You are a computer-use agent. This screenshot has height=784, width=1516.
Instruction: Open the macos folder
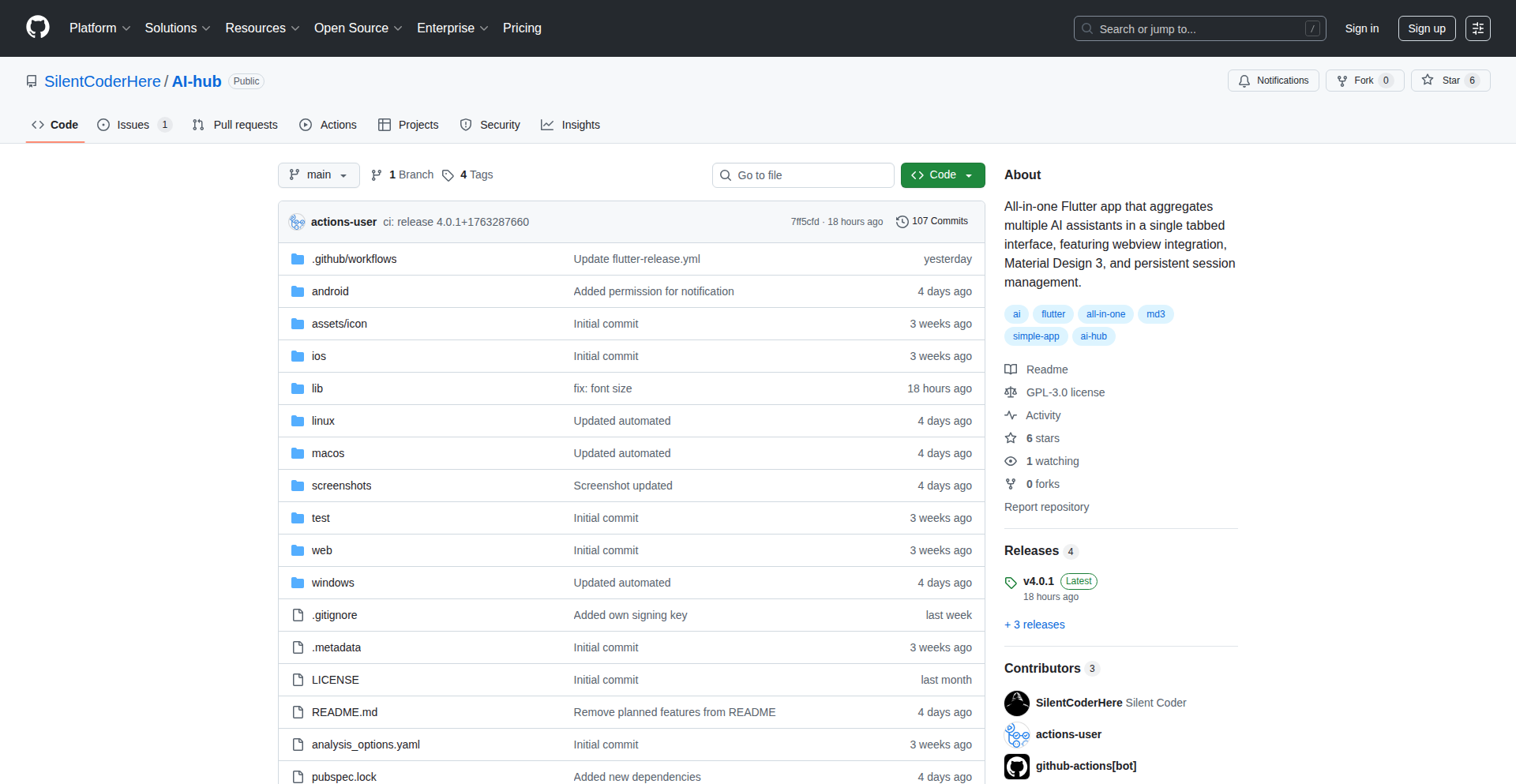coord(328,453)
